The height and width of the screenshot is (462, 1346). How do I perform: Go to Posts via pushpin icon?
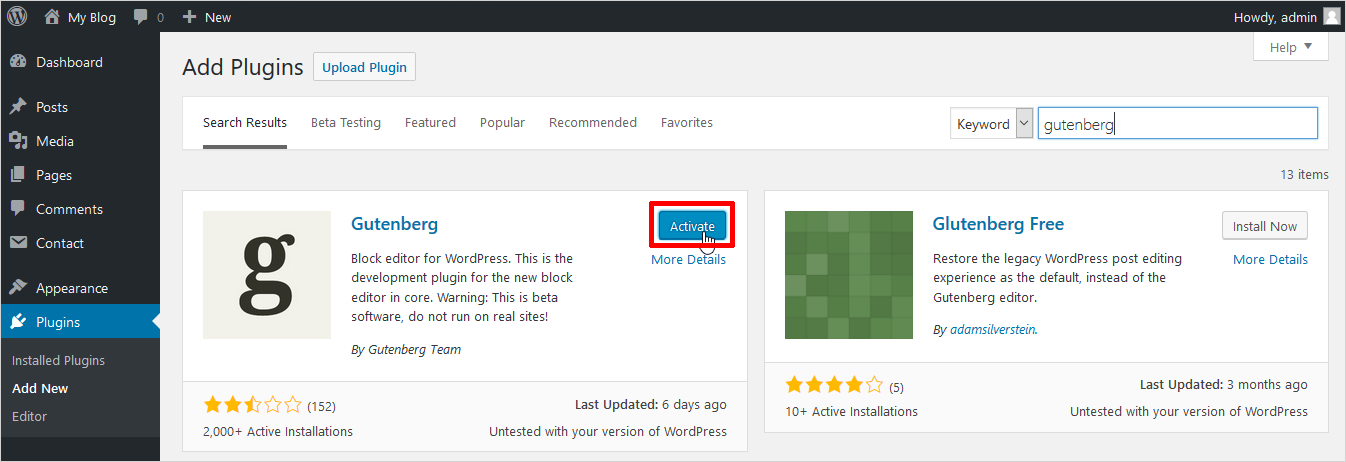coord(18,107)
